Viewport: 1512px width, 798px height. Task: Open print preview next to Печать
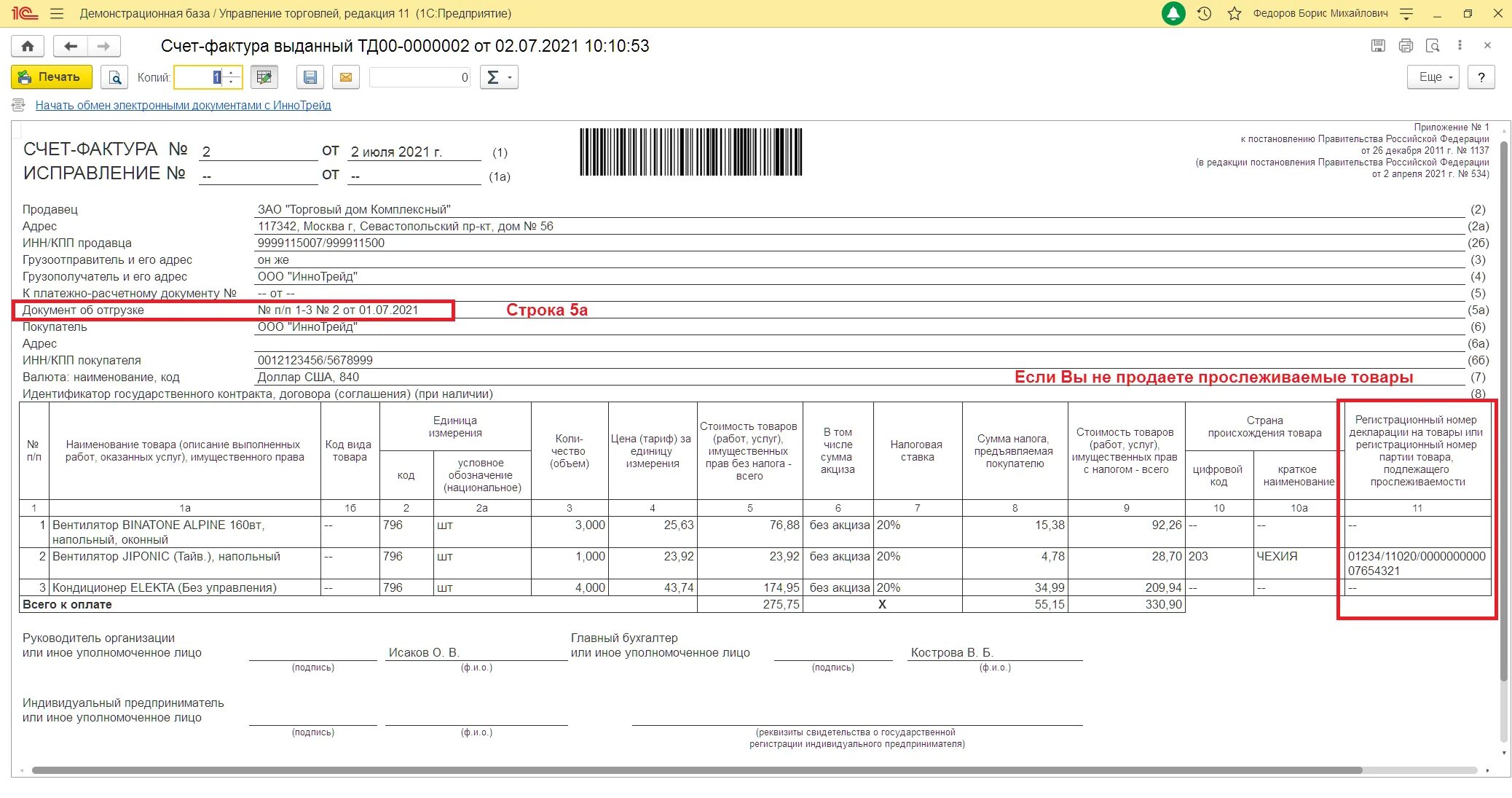(x=115, y=77)
